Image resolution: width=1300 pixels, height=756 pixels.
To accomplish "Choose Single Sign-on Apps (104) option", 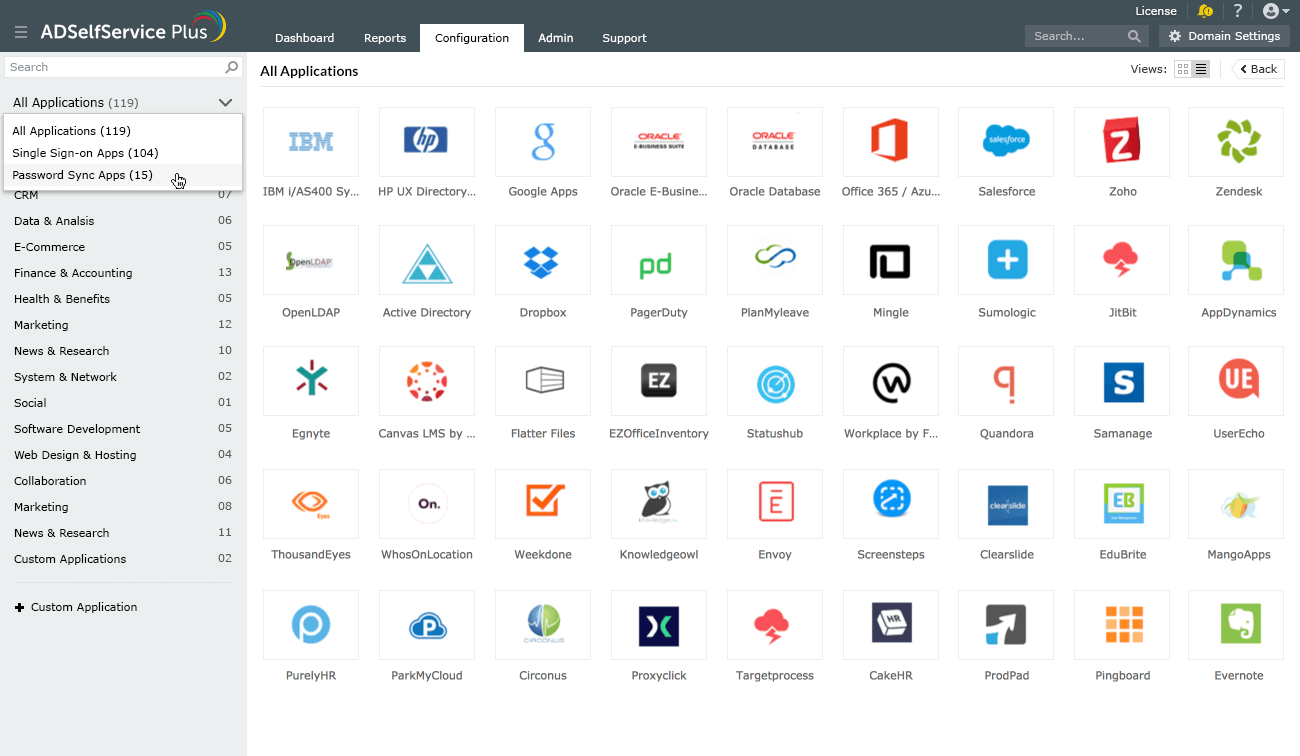I will pos(123,153).
